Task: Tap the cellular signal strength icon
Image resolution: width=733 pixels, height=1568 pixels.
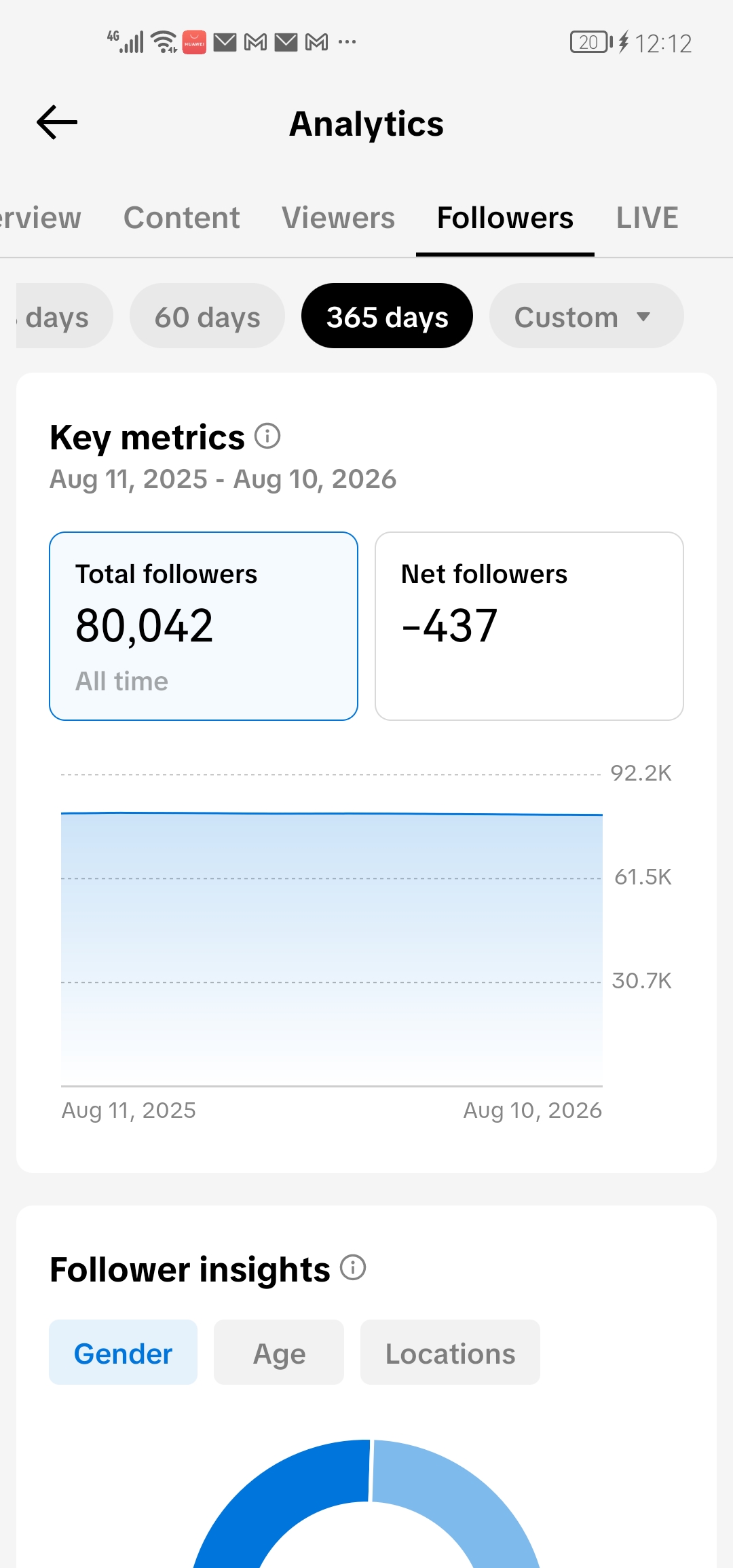Action: coord(126,42)
